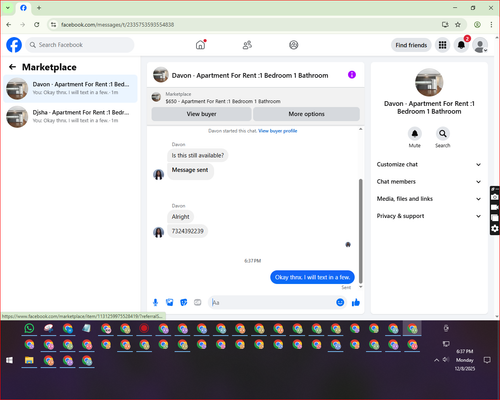The width and height of the screenshot is (500, 400).
Task: Click the chat scroll up arrow
Action: coord(360,129)
